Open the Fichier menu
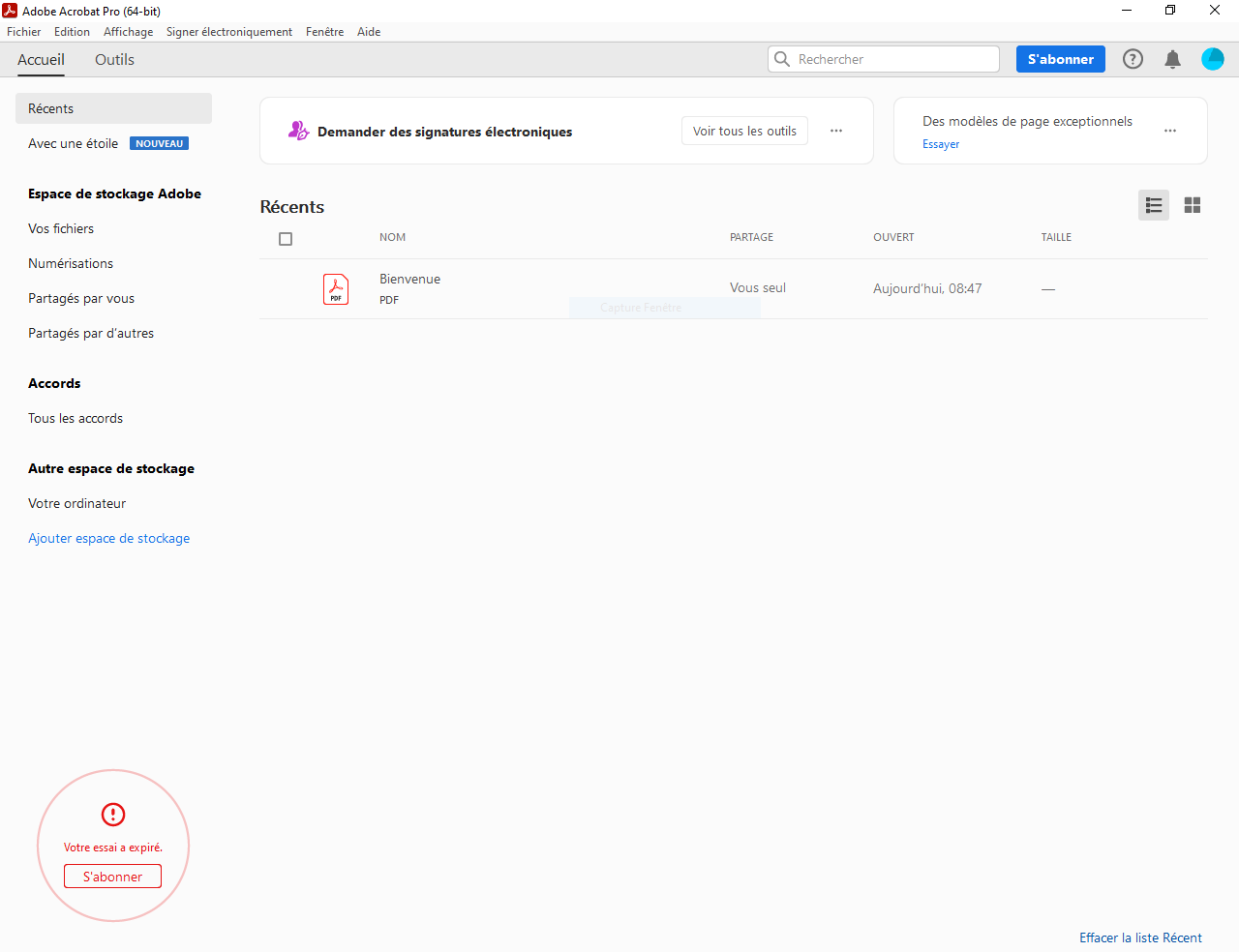1239x952 pixels. click(x=24, y=32)
